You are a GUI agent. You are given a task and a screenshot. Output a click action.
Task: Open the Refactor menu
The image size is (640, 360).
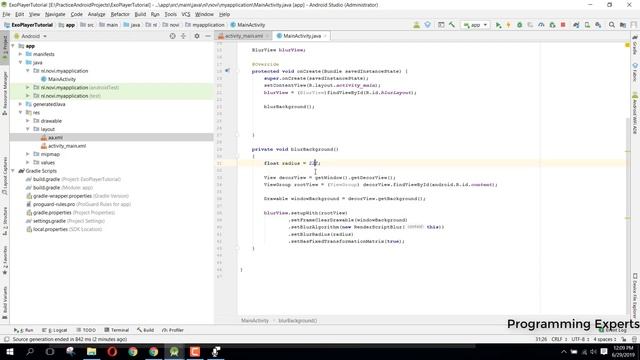pos(120,14)
